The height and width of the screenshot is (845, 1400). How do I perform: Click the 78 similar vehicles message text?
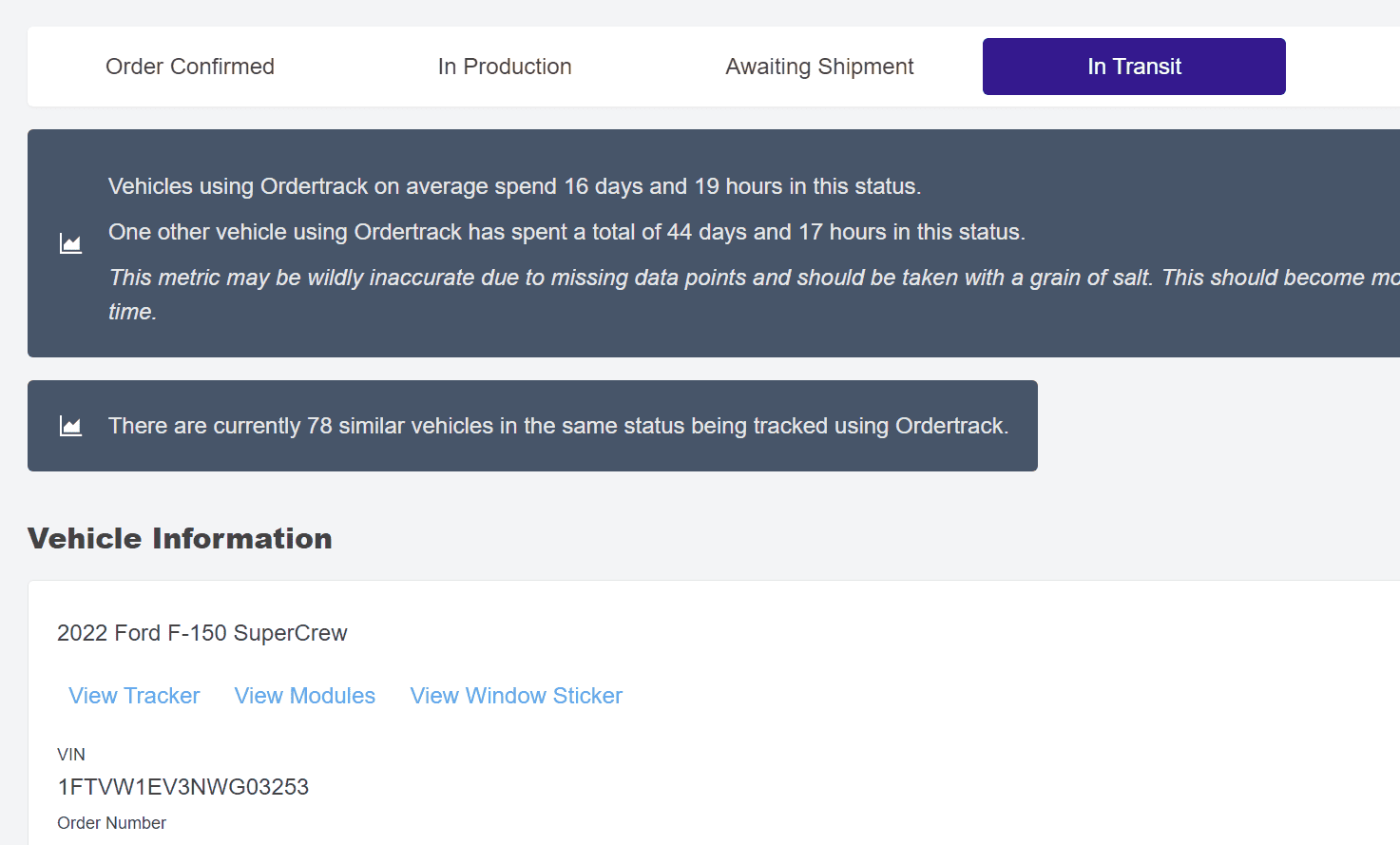(x=558, y=426)
